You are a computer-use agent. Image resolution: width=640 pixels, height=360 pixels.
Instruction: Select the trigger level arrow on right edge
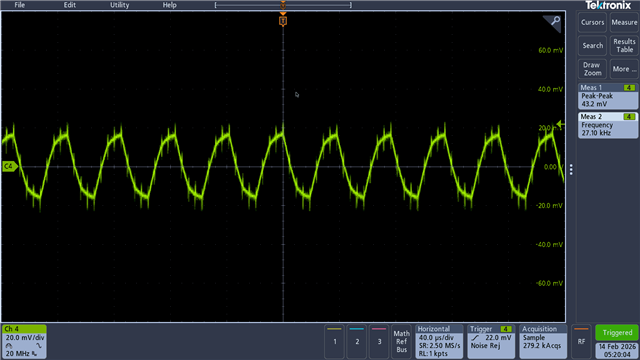coord(561,124)
